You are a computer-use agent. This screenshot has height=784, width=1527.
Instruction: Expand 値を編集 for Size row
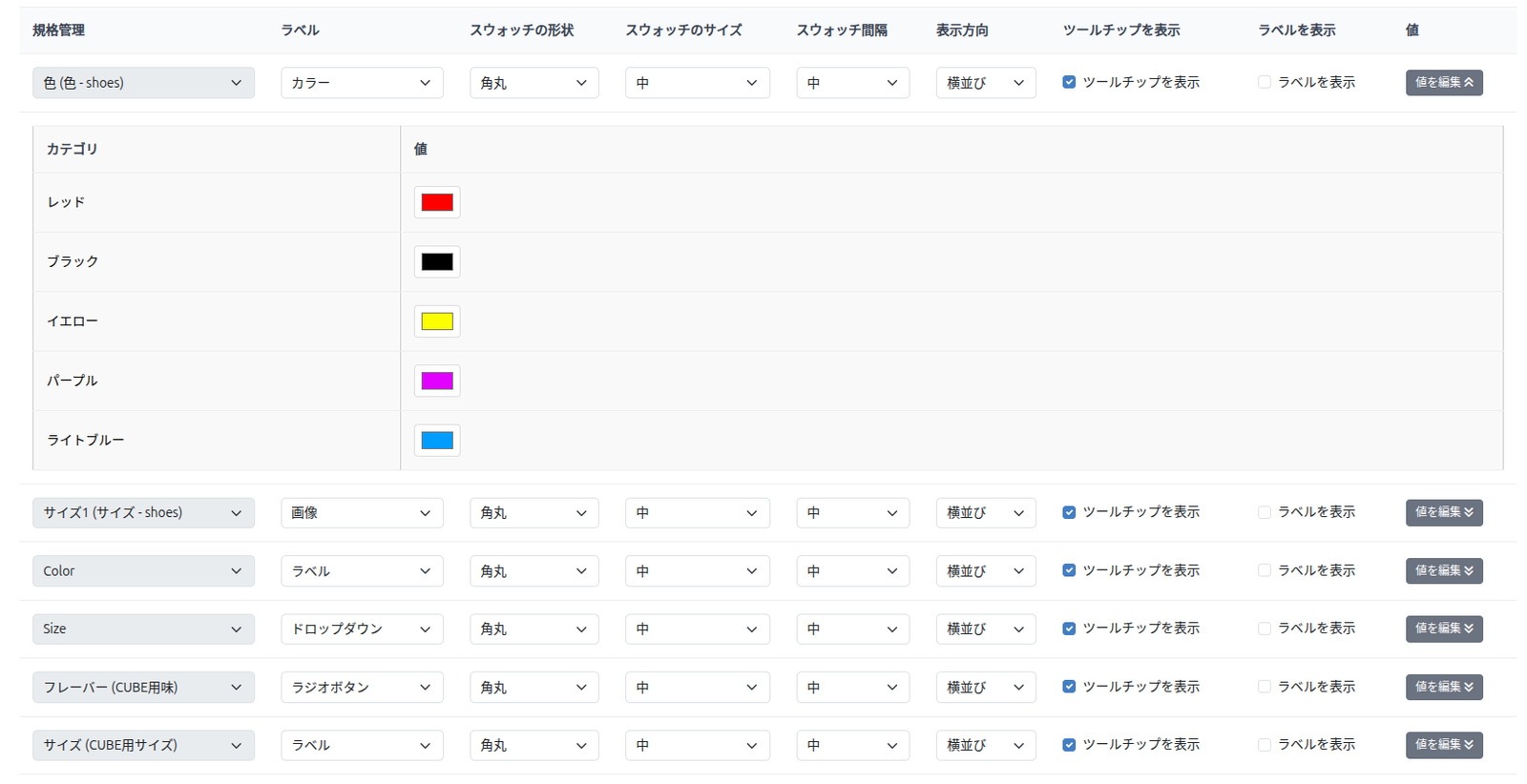[x=1444, y=629]
